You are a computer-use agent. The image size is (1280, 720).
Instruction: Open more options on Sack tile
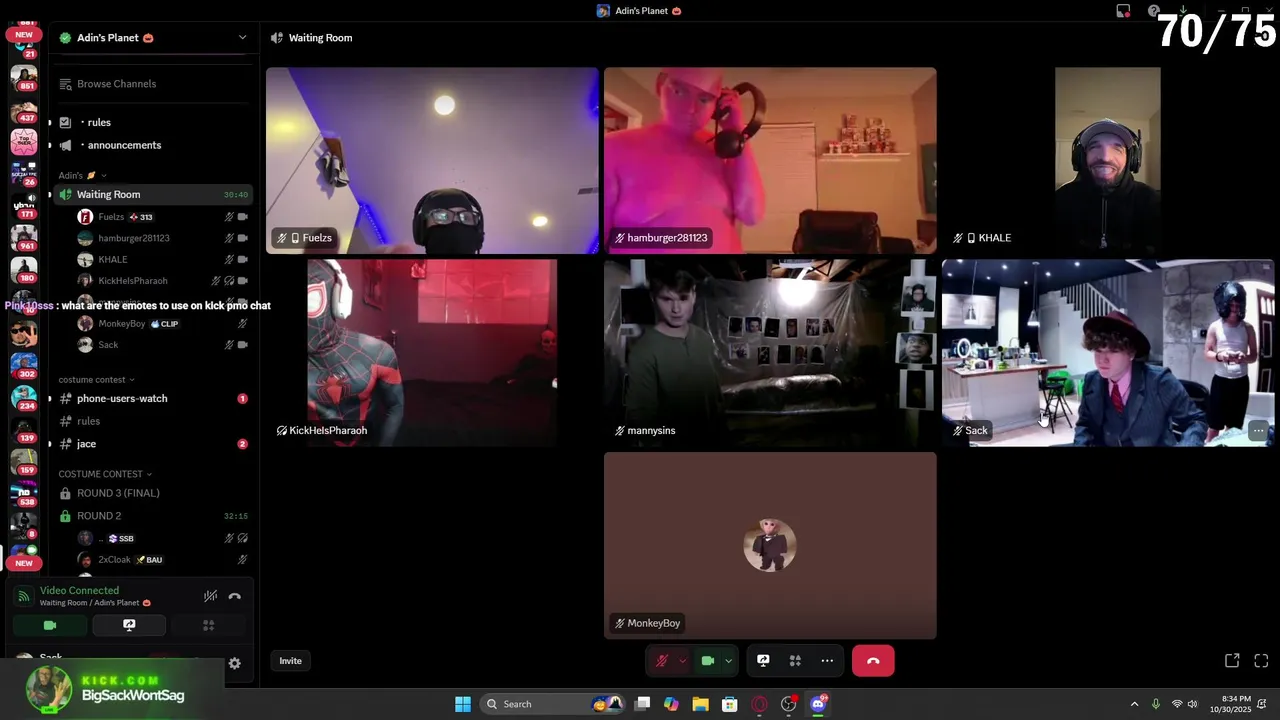click(x=1258, y=431)
